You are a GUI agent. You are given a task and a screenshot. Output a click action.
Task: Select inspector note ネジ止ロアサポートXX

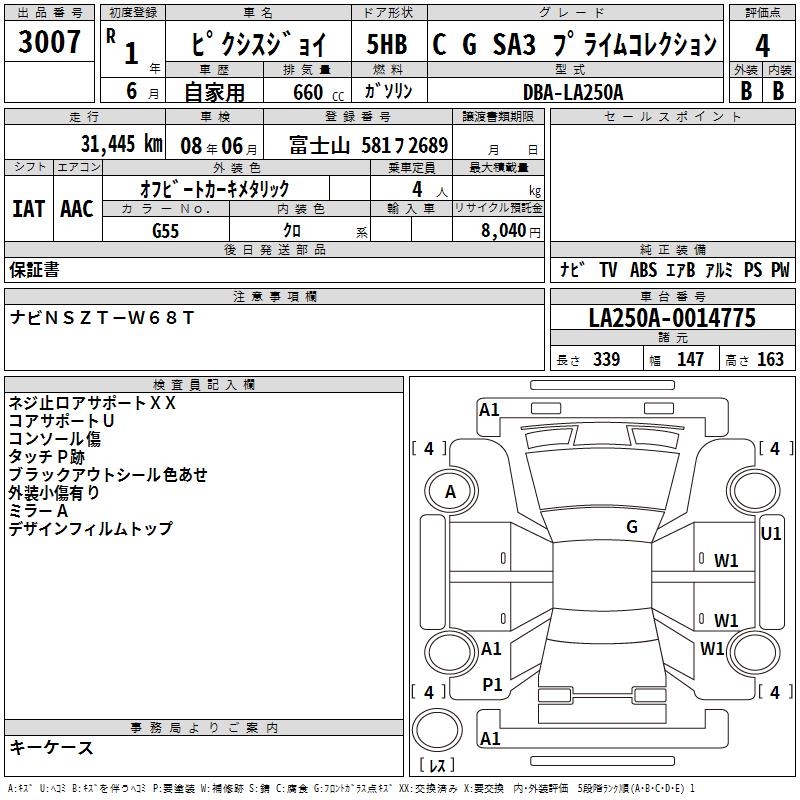pyautogui.click(x=92, y=403)
